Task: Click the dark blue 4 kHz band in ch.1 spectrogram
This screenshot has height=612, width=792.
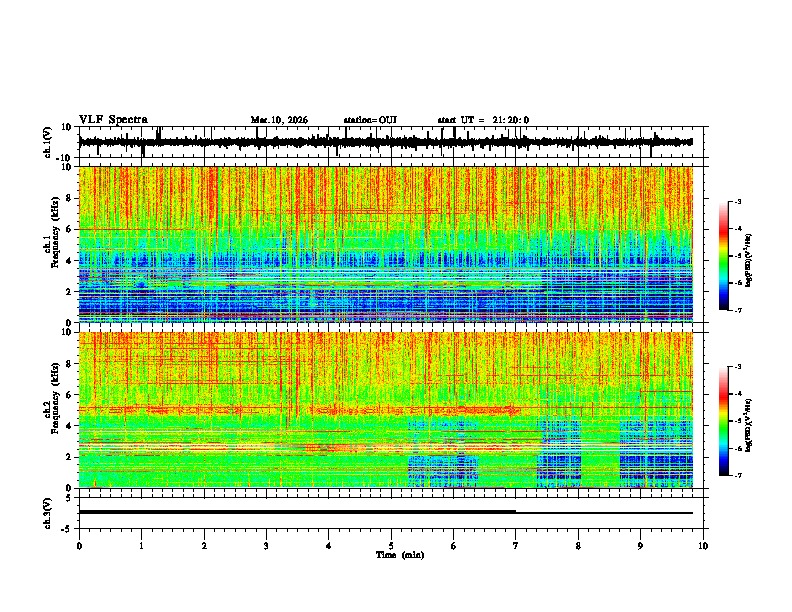Action: coord(385,261)
